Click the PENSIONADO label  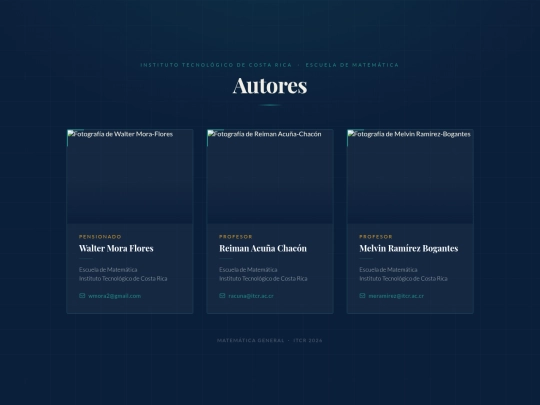click(x=100, y=237)
